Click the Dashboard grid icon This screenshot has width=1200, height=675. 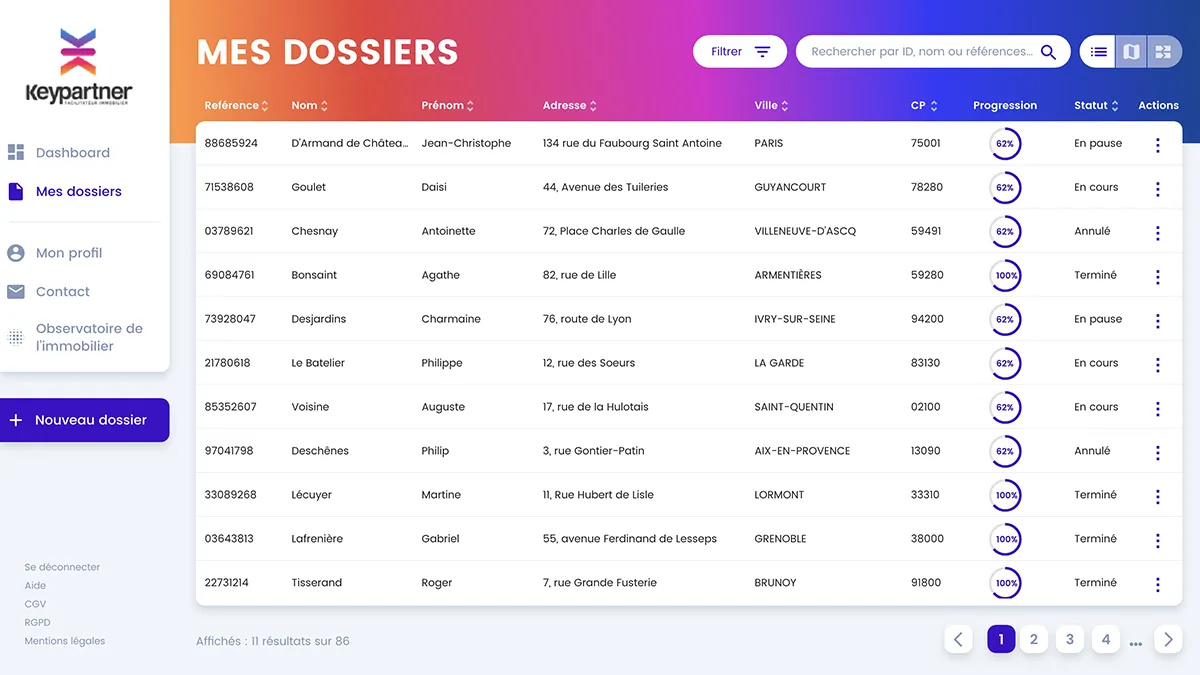point(16,153)
